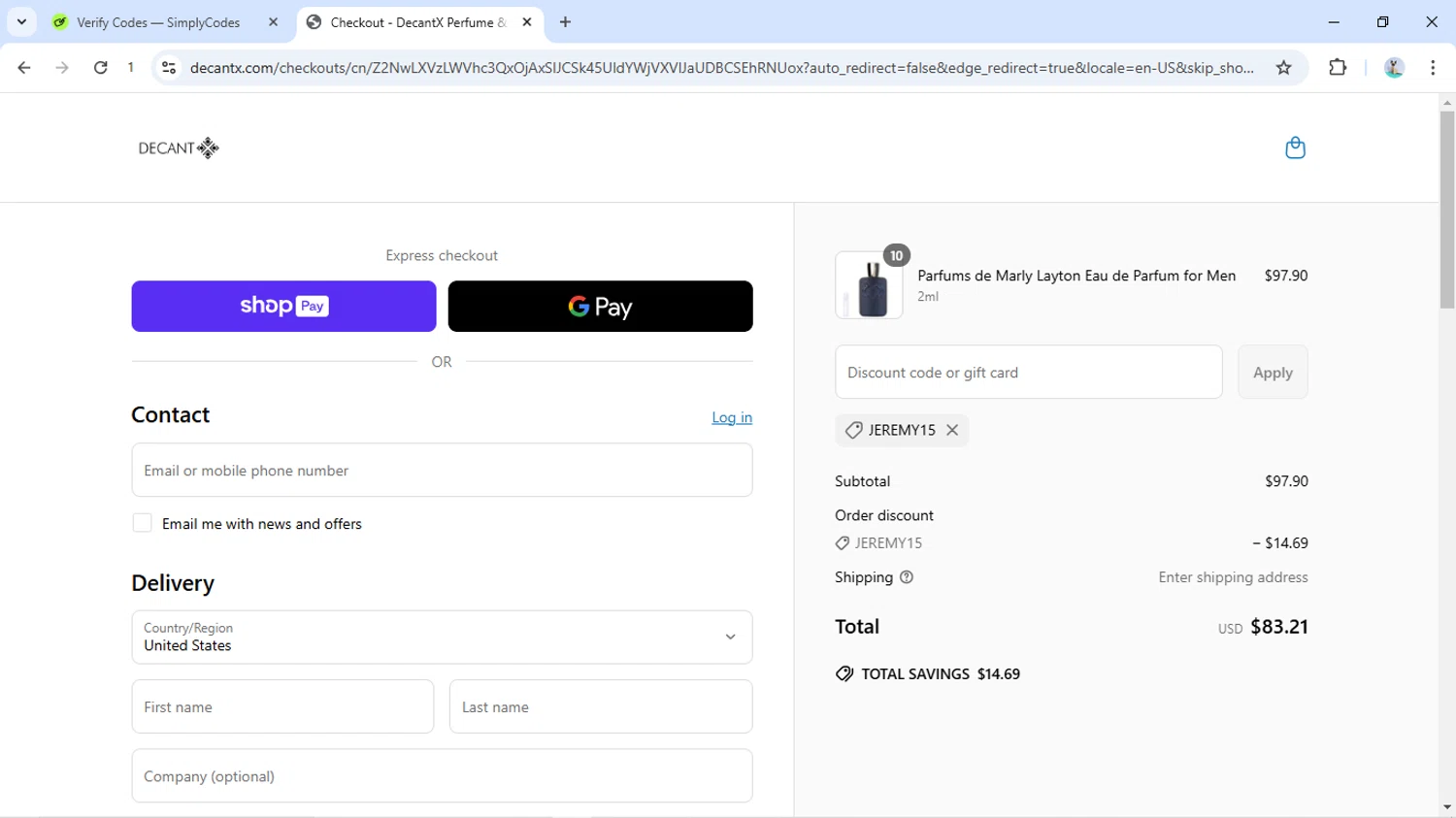Click the TOTAL SAVINGS $14.69 text
The width and height of the screenshot is (1456, 818).
point(941,673)
